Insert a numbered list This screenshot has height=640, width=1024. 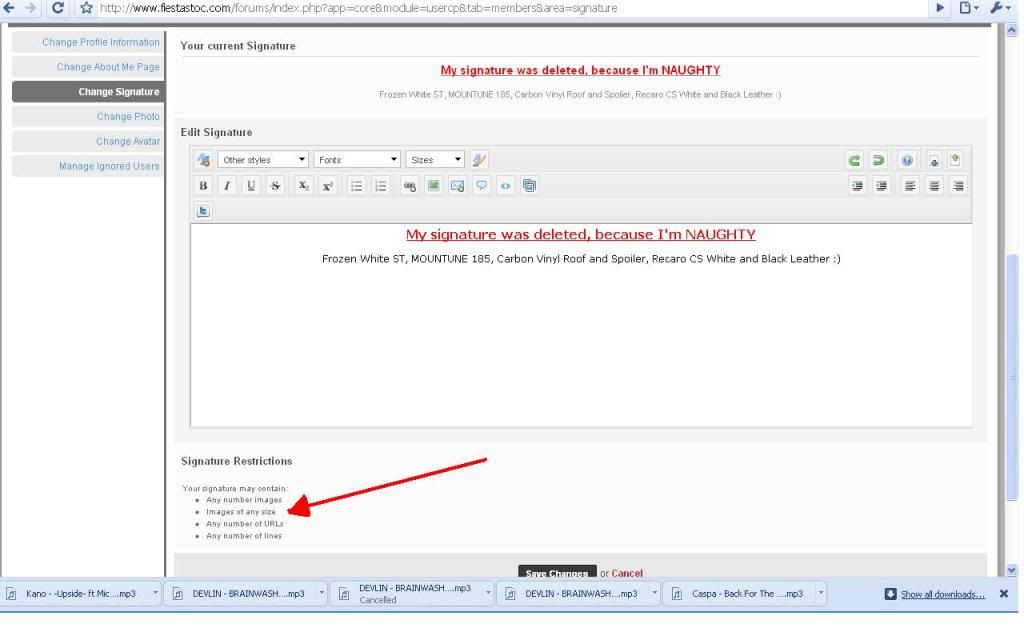(x=380, y=185)
